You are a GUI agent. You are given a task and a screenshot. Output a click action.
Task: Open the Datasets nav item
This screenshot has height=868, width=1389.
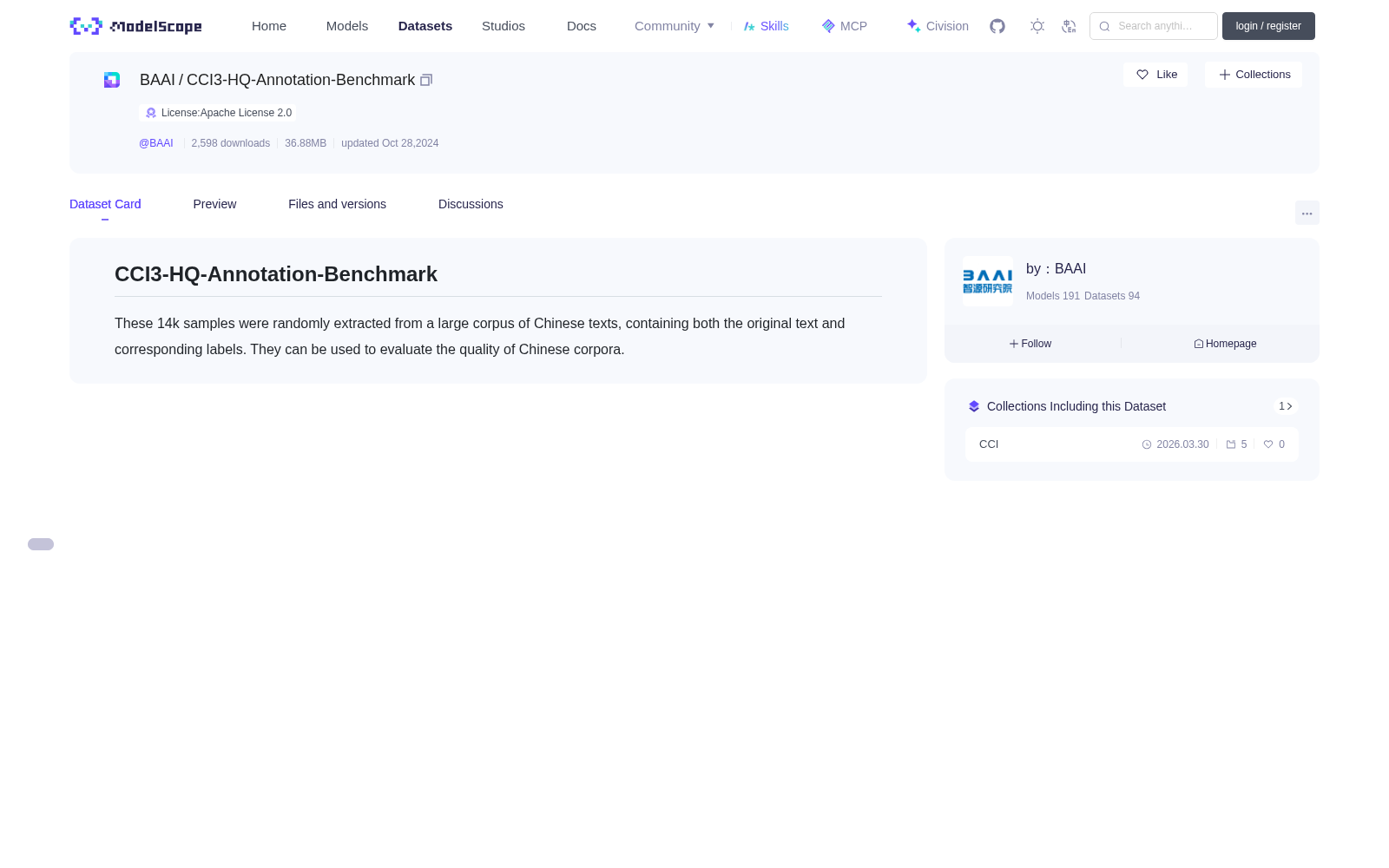(x=425, y=26)
